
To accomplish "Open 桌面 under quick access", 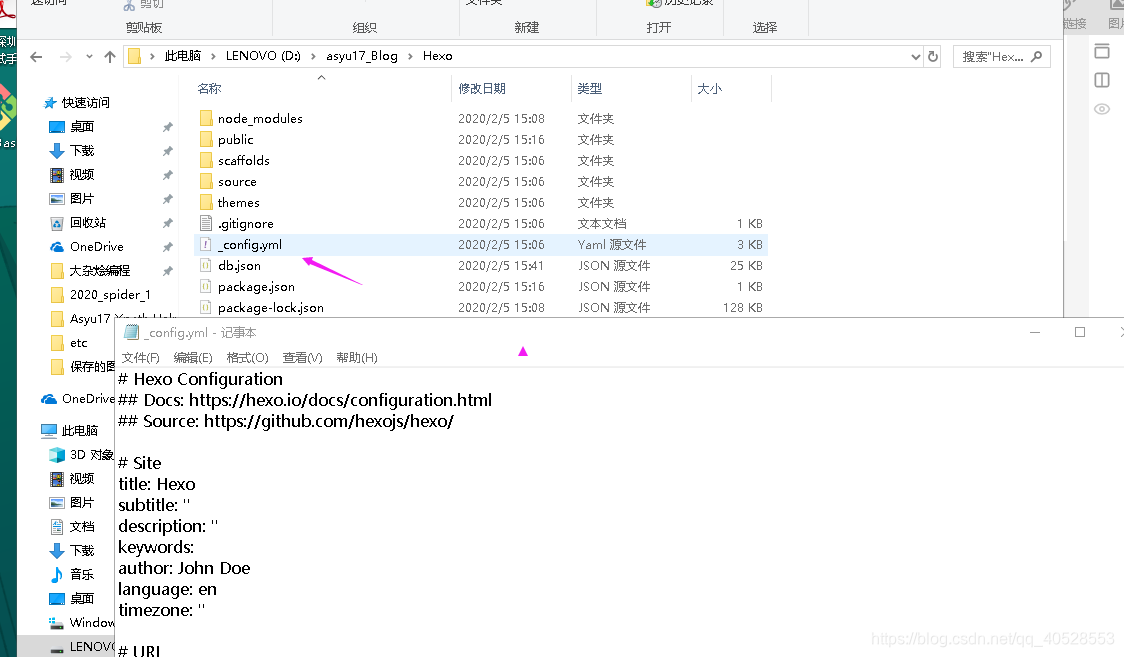I will point(82,127).
